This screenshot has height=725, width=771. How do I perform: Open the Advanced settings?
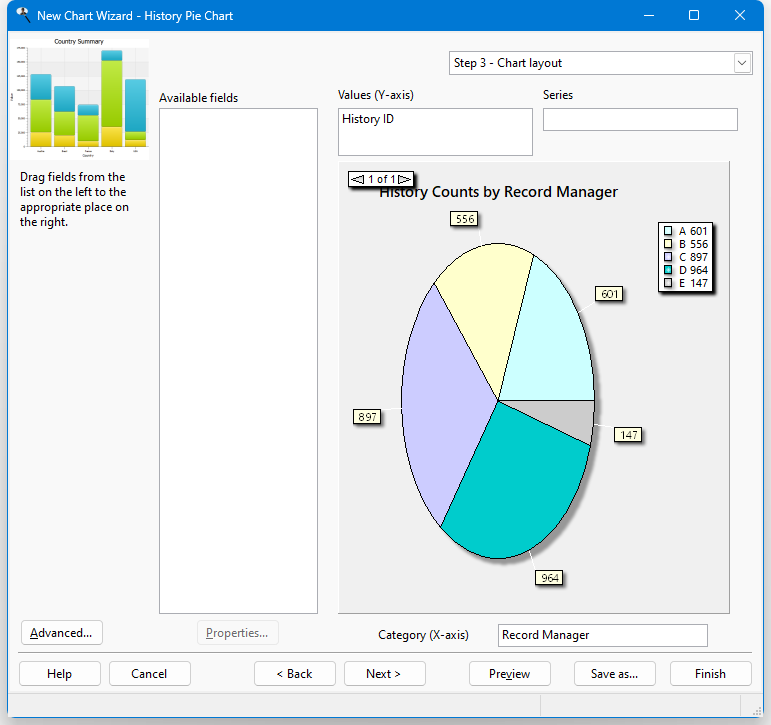pos(61,633)
